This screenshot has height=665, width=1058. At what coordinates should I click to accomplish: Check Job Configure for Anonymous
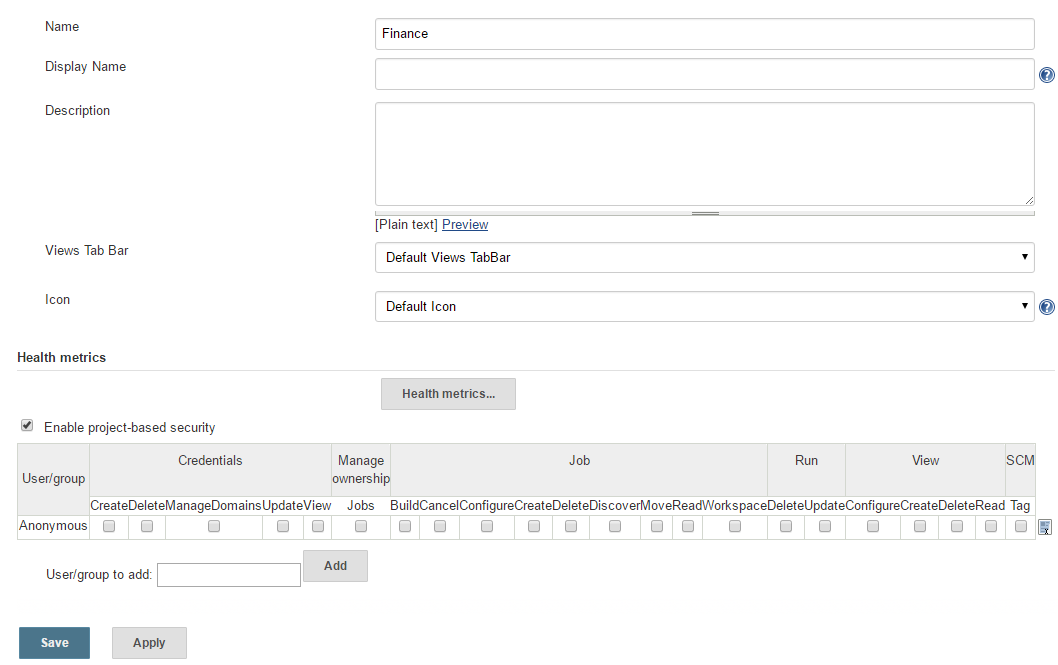point(486,526)
